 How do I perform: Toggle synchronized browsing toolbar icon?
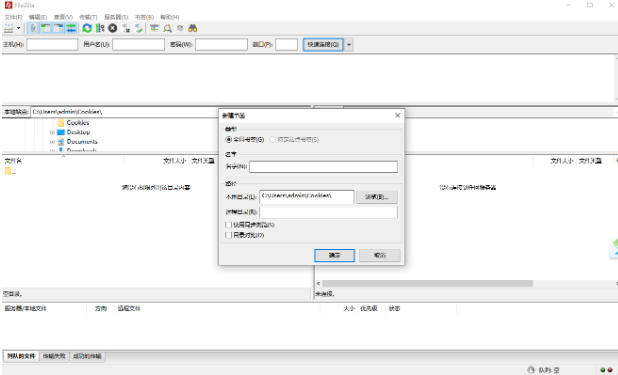(x=180, y=28)
